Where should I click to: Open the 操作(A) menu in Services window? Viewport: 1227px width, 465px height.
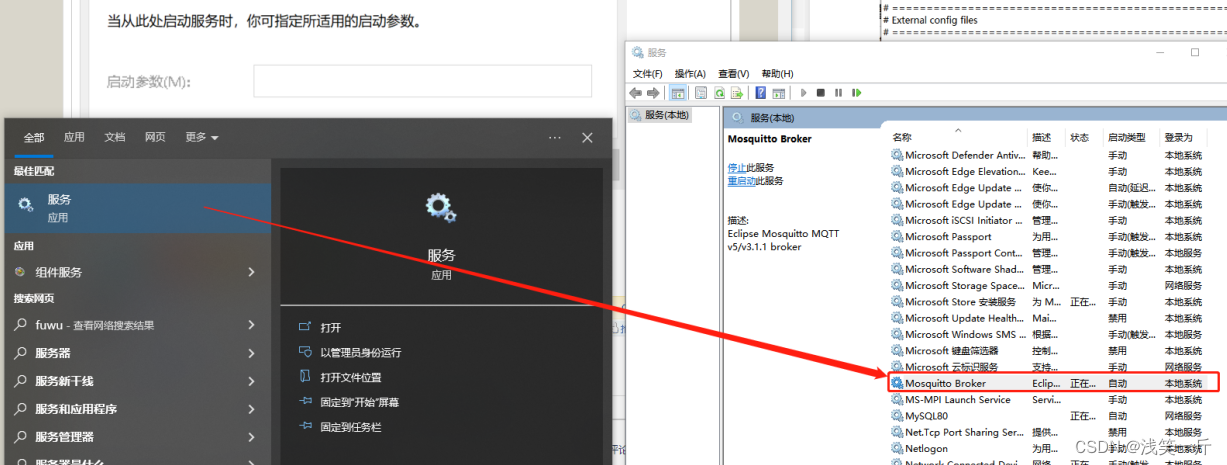[x=690, y=73]
